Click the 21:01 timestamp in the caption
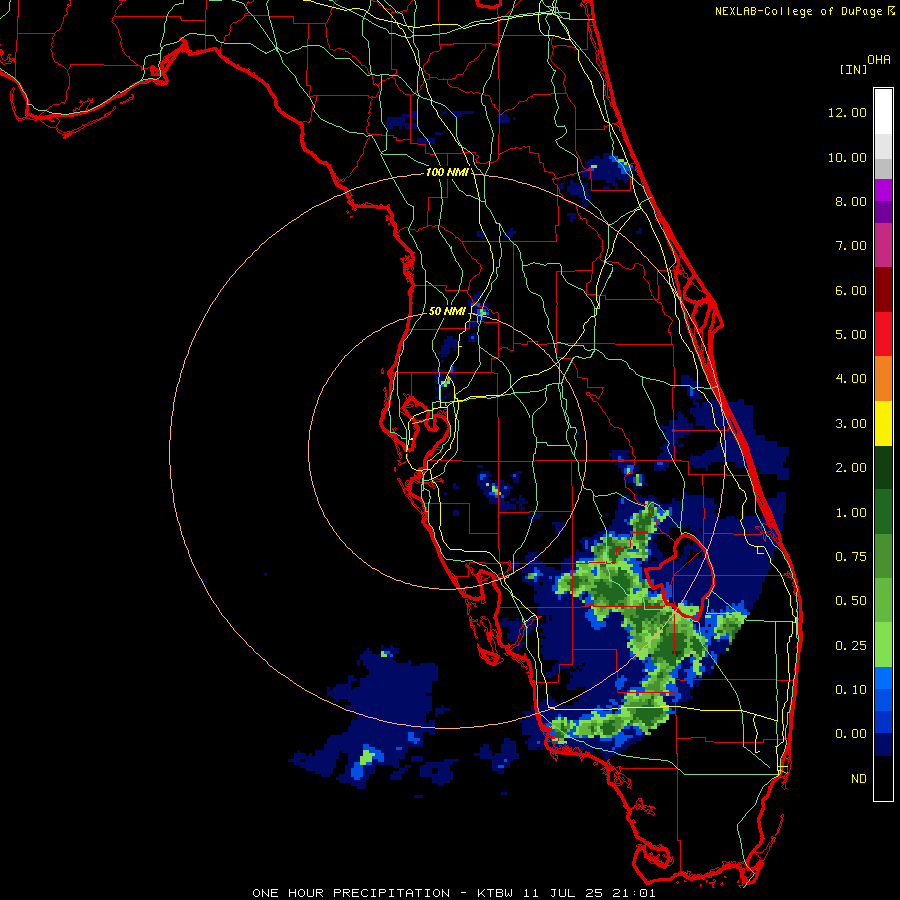The height and width of the screenshot is (900, 900). tap(636, 893)
